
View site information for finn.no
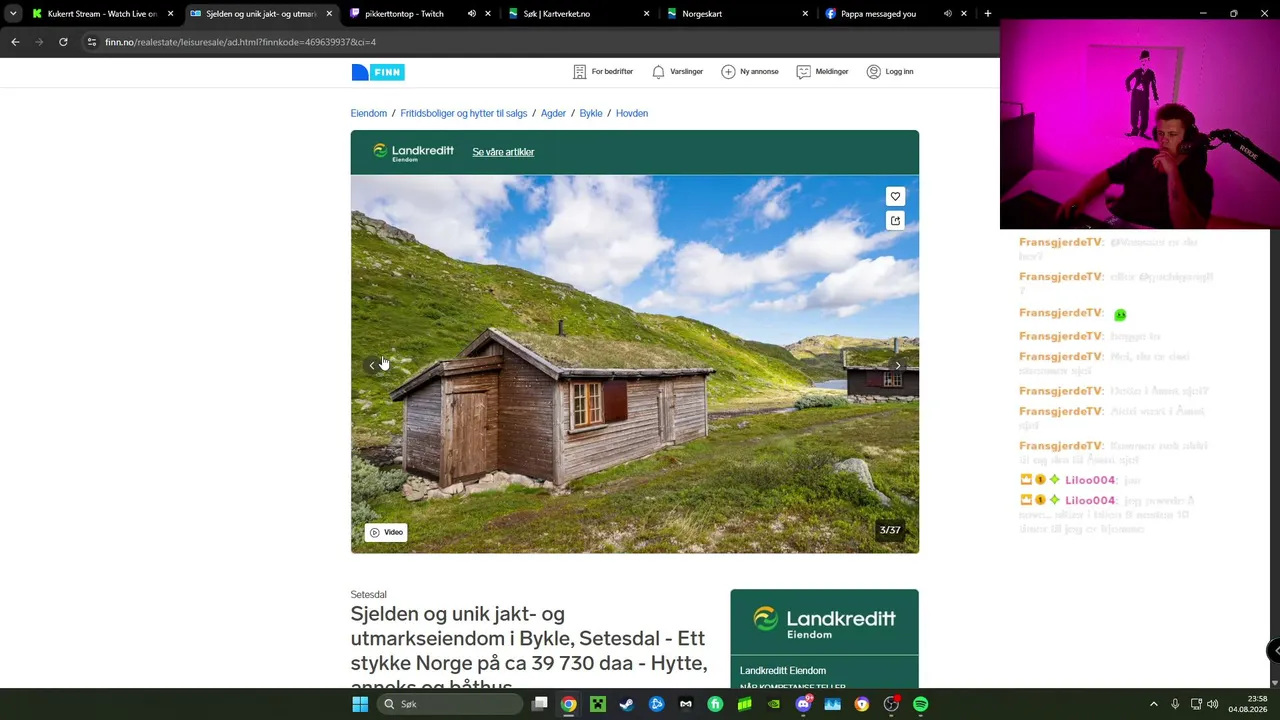[x=92, y=42]
